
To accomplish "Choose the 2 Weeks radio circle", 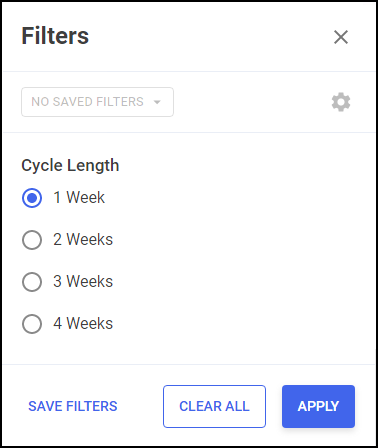I will point(32,240).
